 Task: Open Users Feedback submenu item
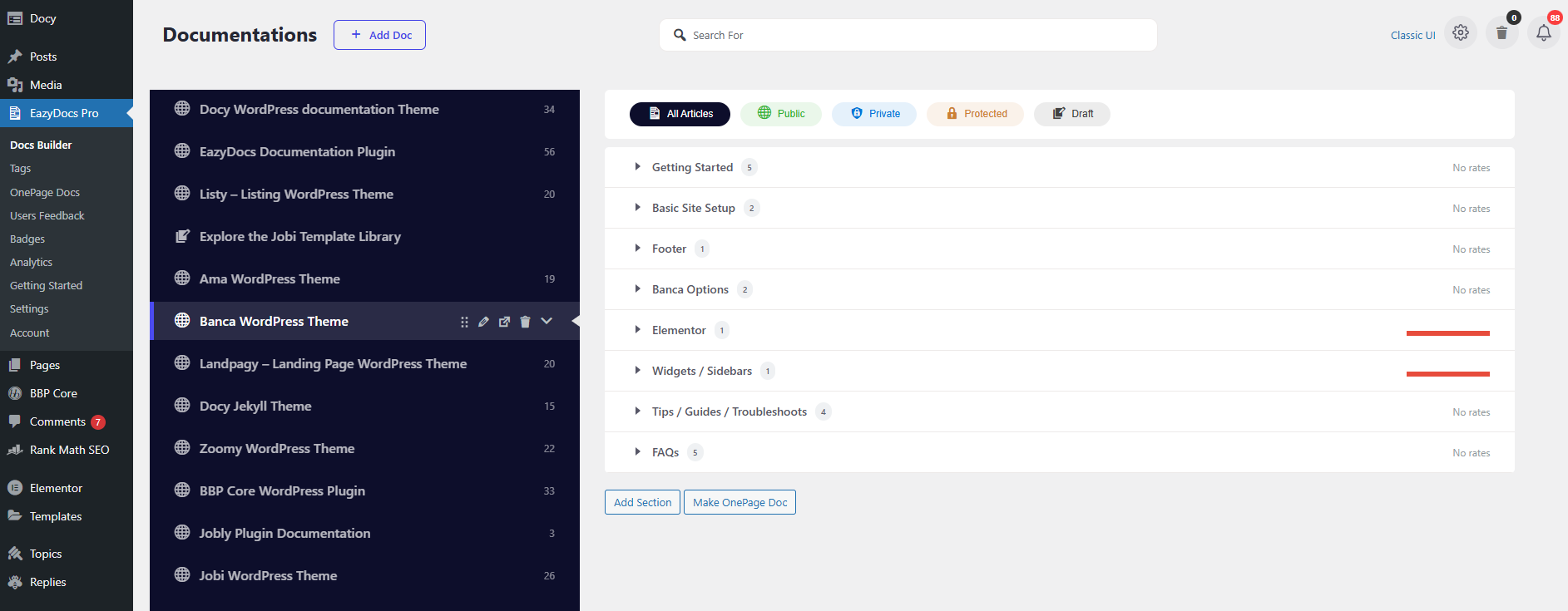(47, 215)
